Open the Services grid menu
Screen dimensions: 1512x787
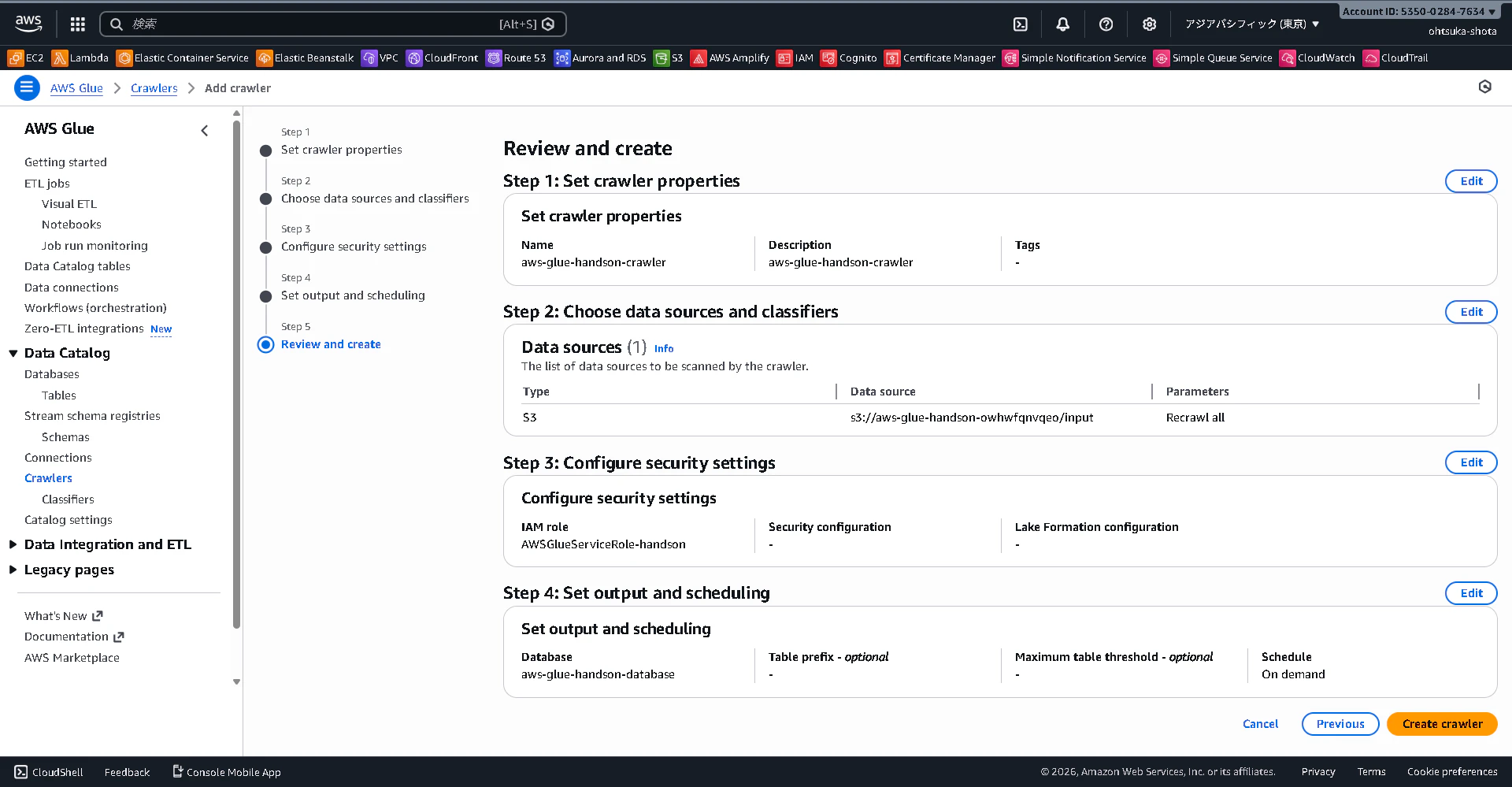[76, 24]
